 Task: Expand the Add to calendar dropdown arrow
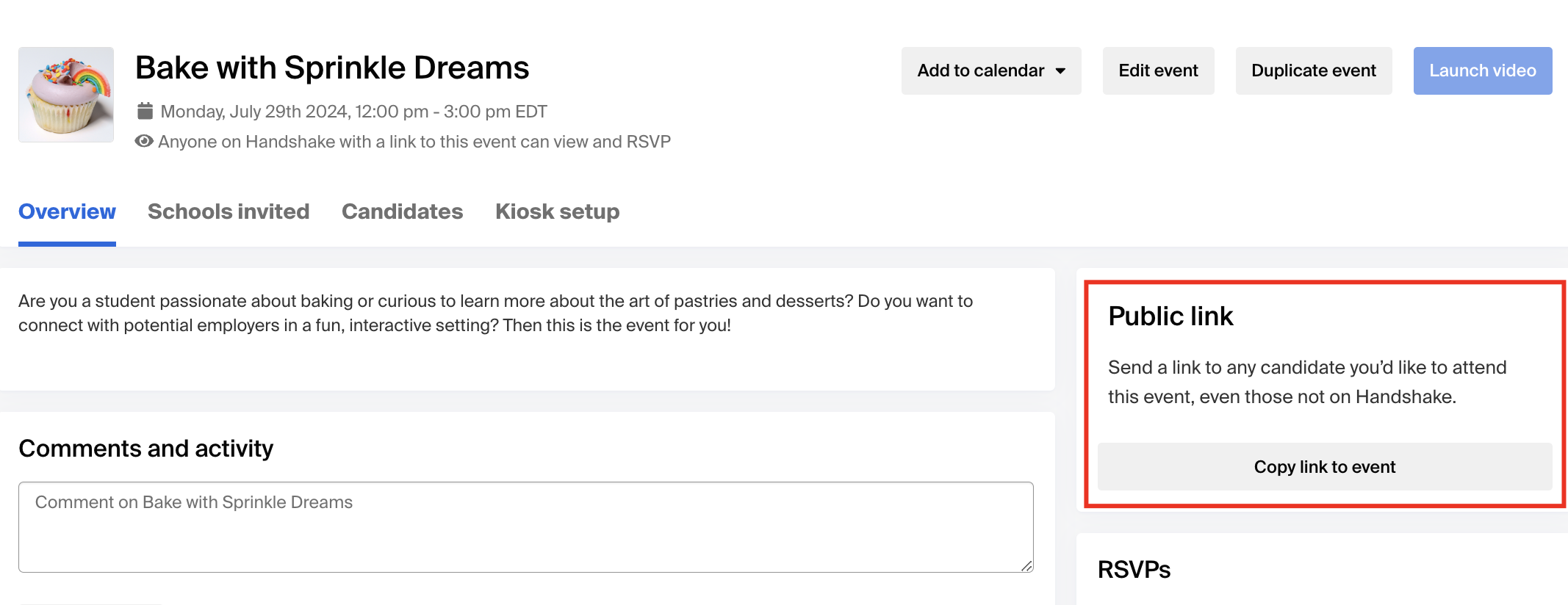[x=1060, y=71]
